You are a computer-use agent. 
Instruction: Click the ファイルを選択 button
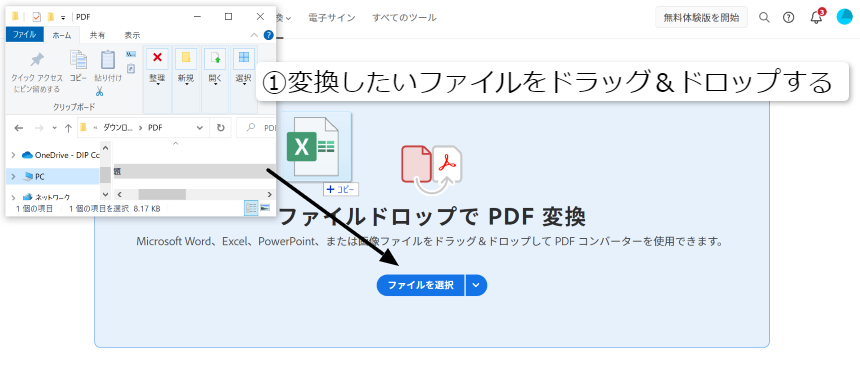(421, 285)
